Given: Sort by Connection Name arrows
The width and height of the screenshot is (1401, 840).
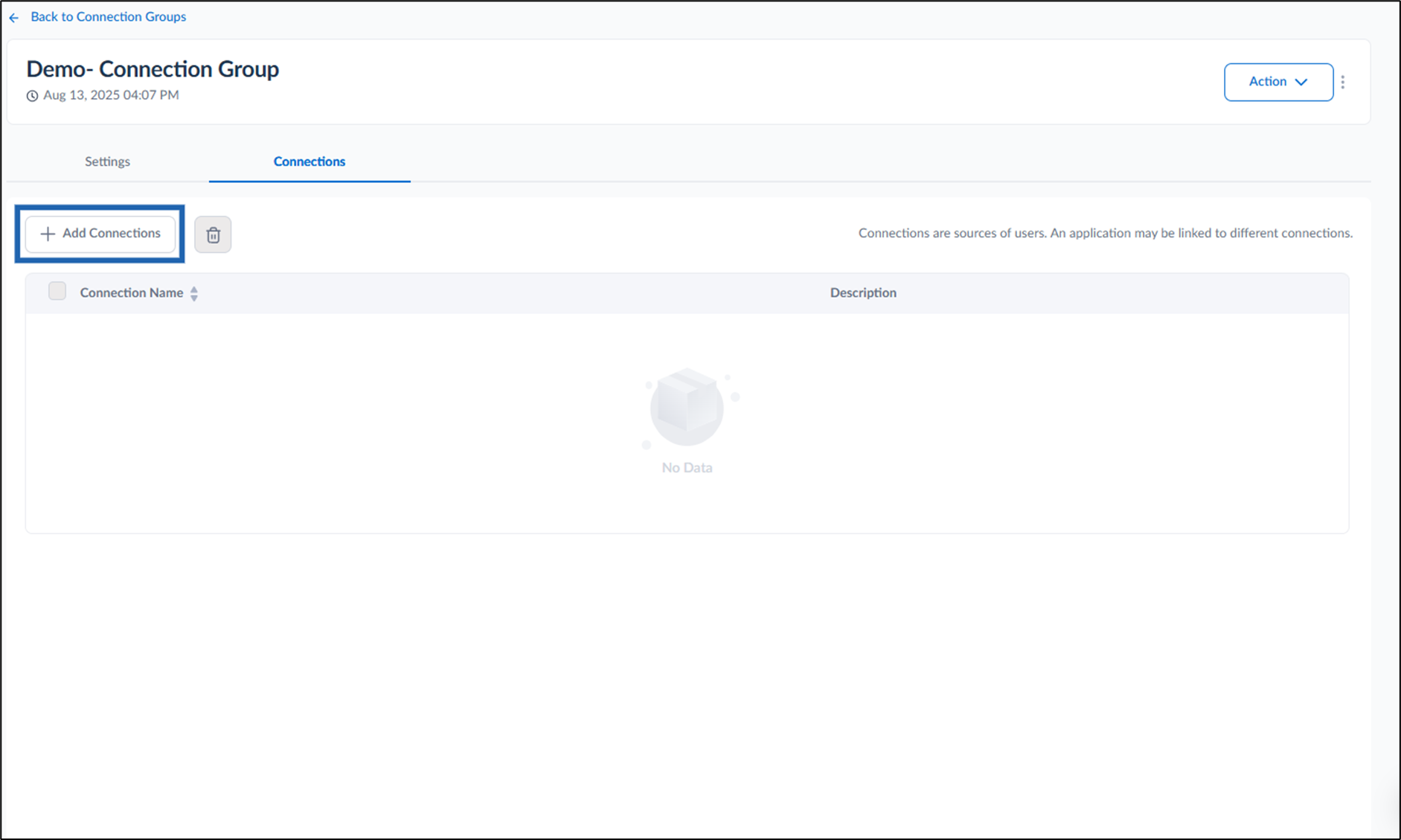Looking at the screenshot, I should point(194,293).
